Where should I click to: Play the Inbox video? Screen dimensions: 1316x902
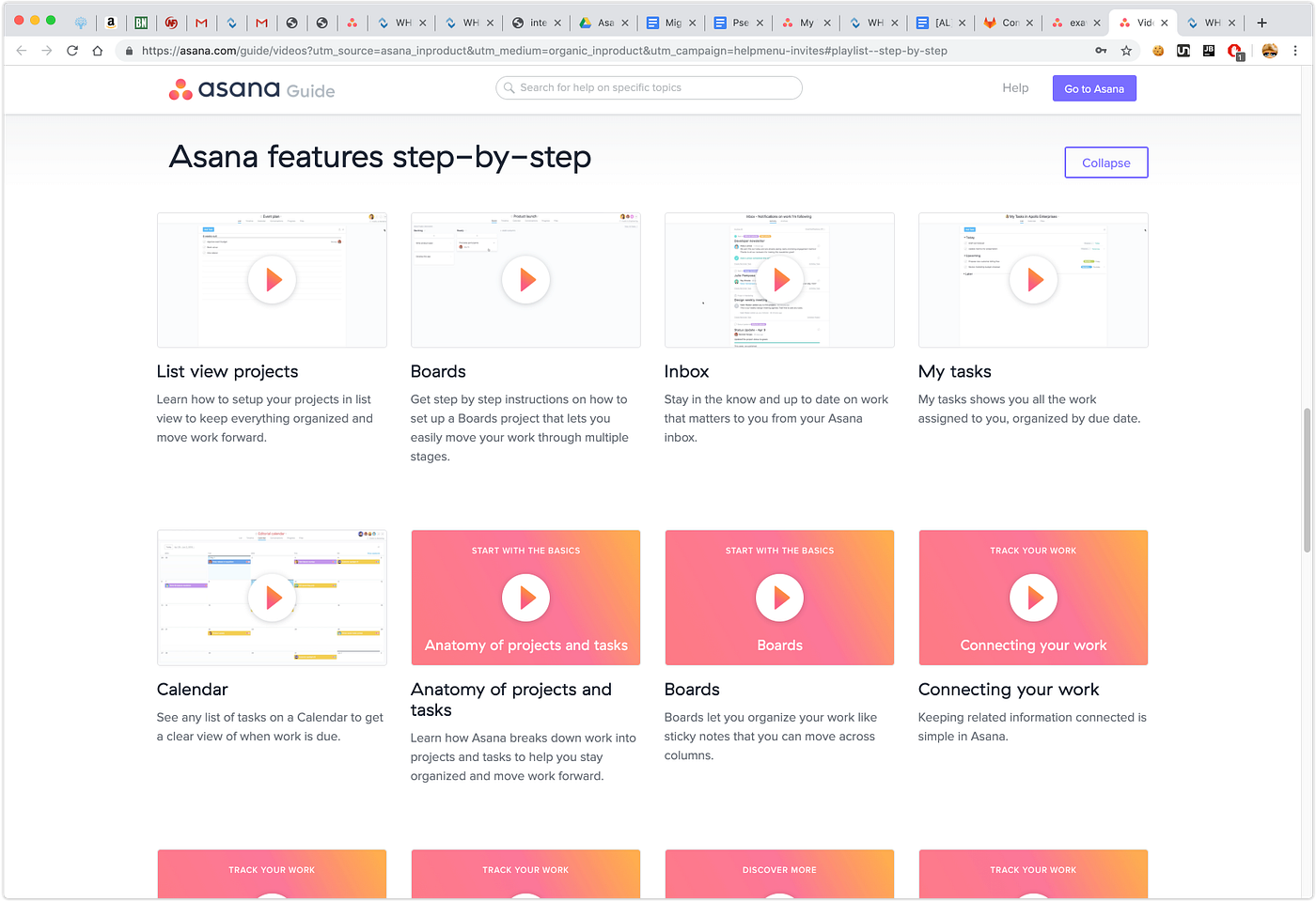pyautogui.click(x=780, y=280)
